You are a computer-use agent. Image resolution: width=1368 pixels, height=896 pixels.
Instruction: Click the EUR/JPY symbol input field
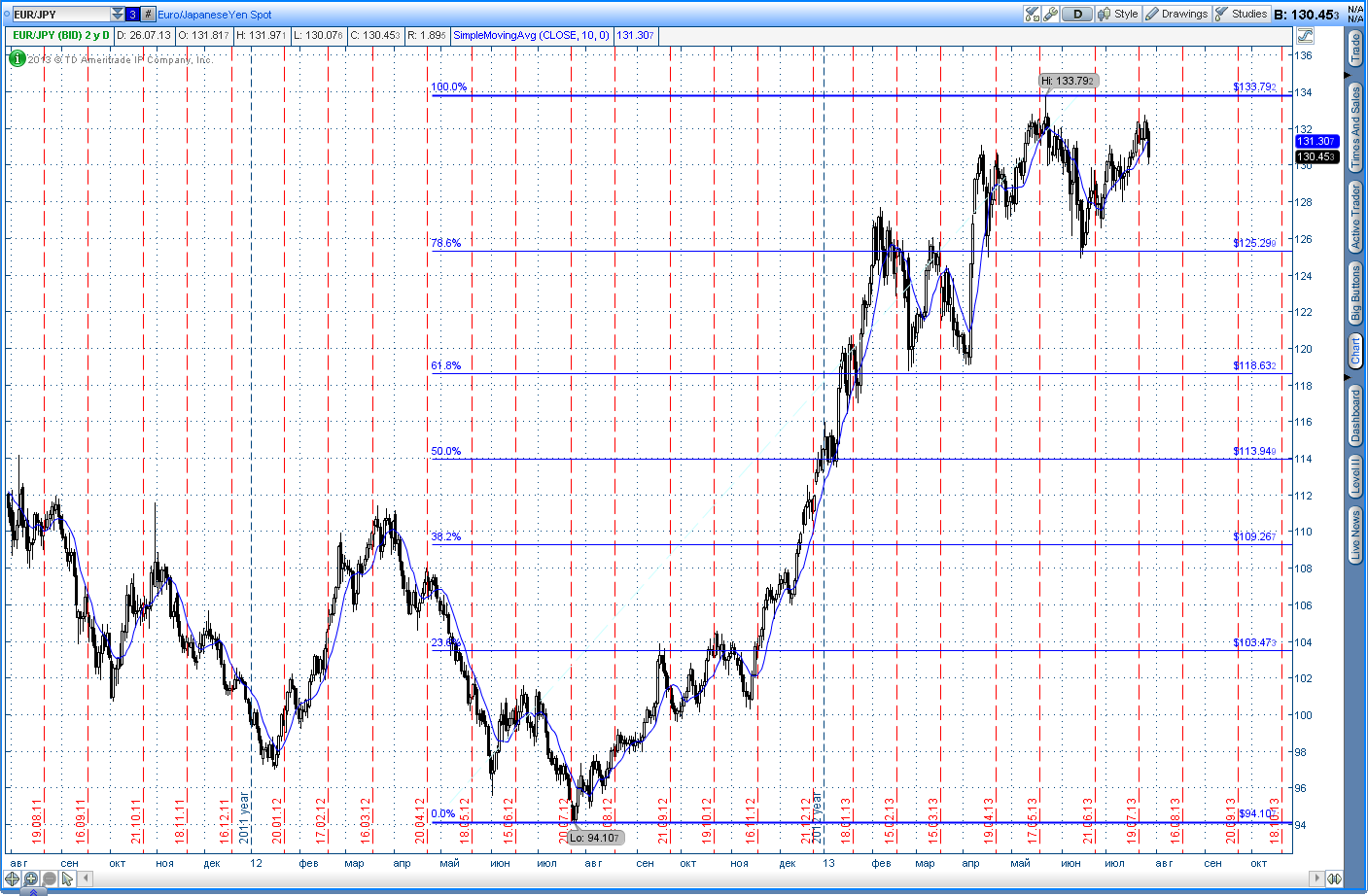(60, 15)
